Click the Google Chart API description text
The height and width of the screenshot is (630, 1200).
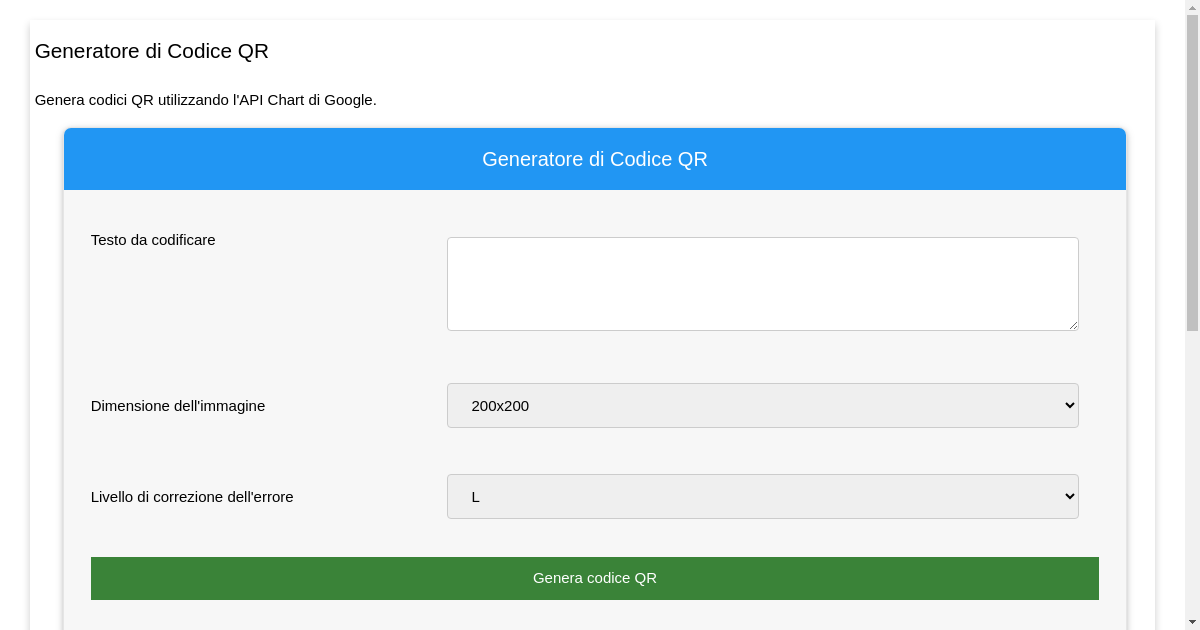pyautogui.click(x=206, y=100)
